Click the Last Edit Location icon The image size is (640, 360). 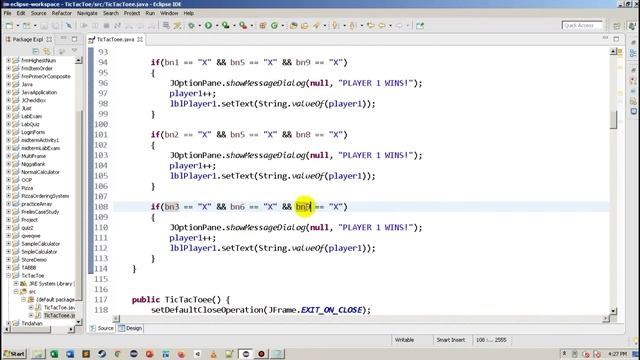tap(370, 26)
